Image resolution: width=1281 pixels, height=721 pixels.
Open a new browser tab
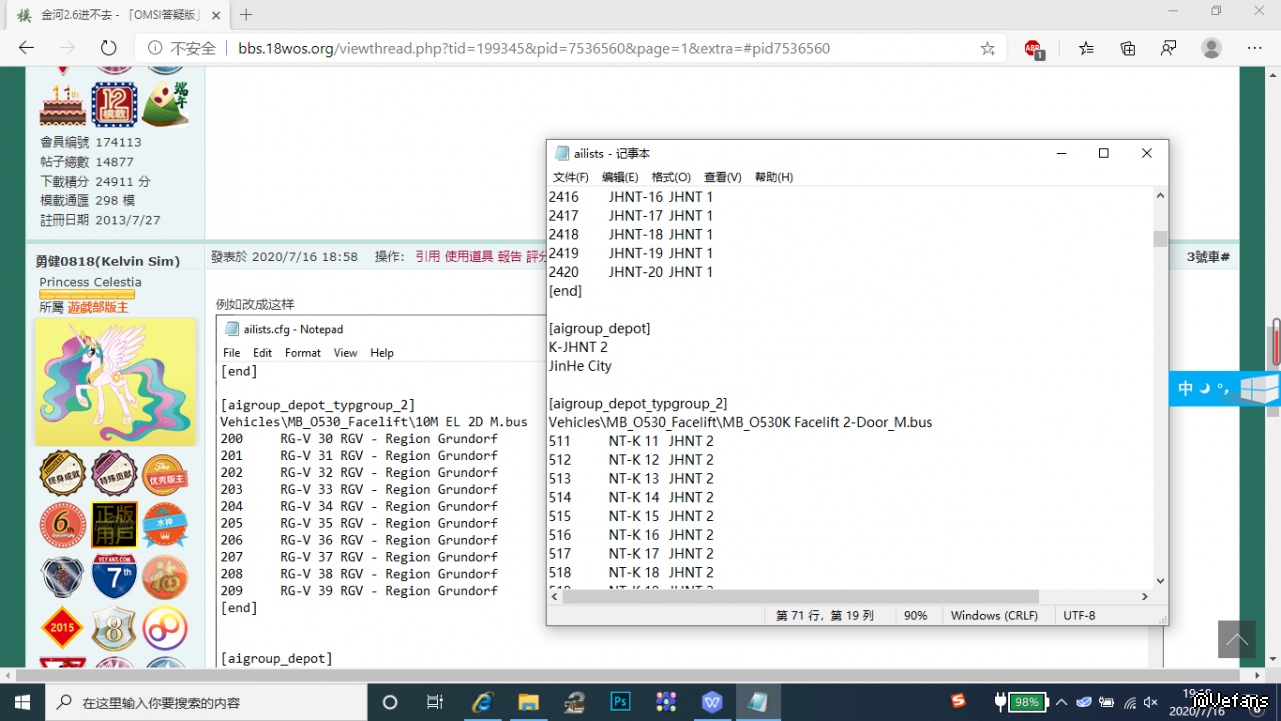[246, 14]
